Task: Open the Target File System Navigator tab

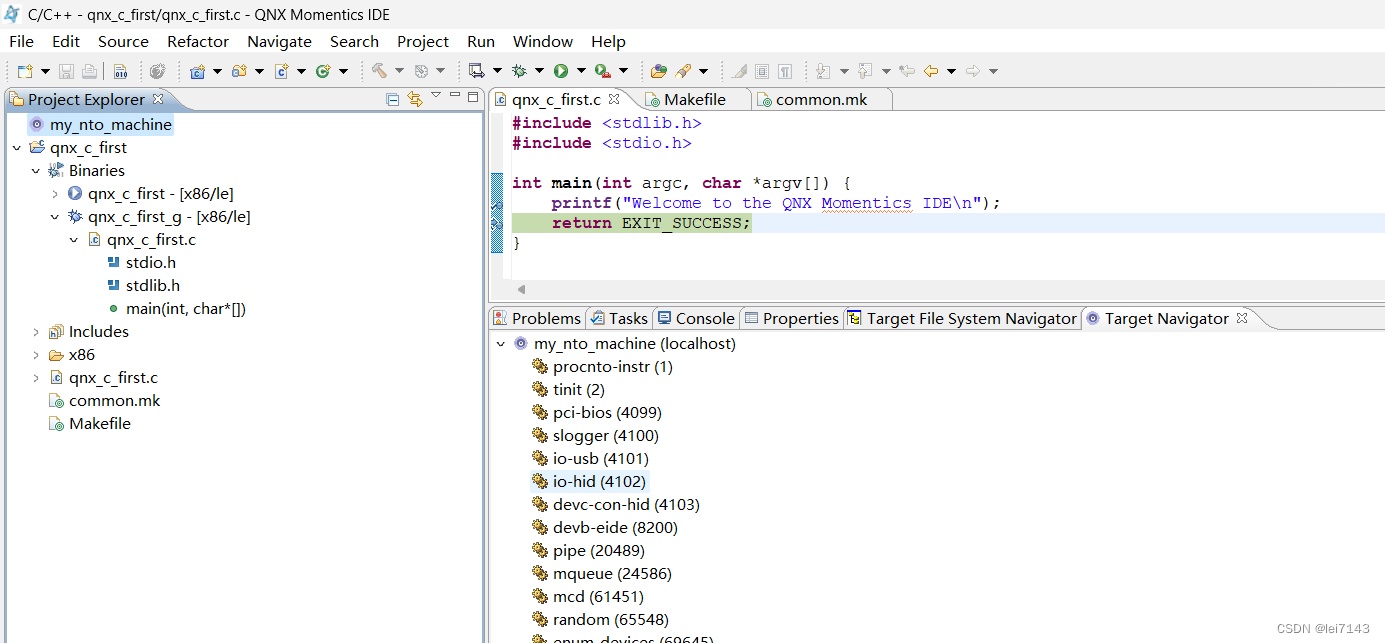Action: tap(962, 318)
